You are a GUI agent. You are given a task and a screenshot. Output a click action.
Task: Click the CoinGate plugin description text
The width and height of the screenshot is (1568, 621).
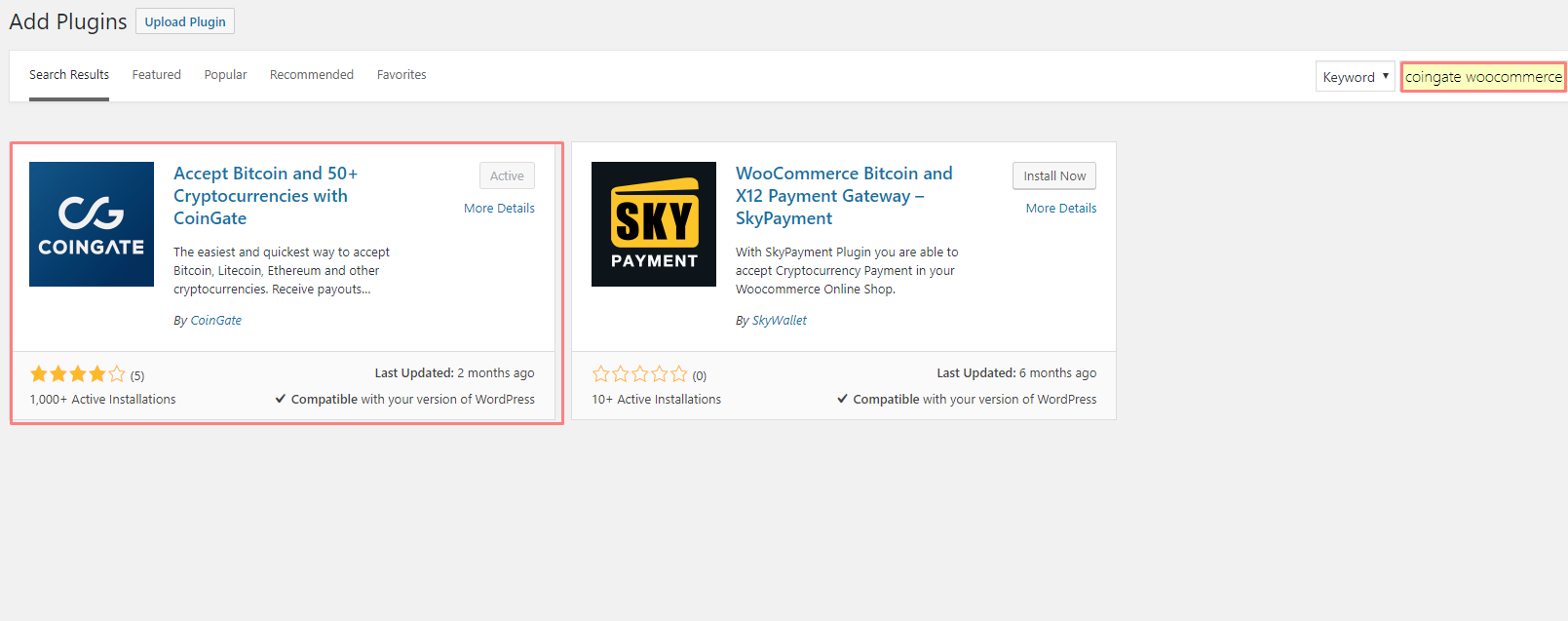click(x=282, y=271)
